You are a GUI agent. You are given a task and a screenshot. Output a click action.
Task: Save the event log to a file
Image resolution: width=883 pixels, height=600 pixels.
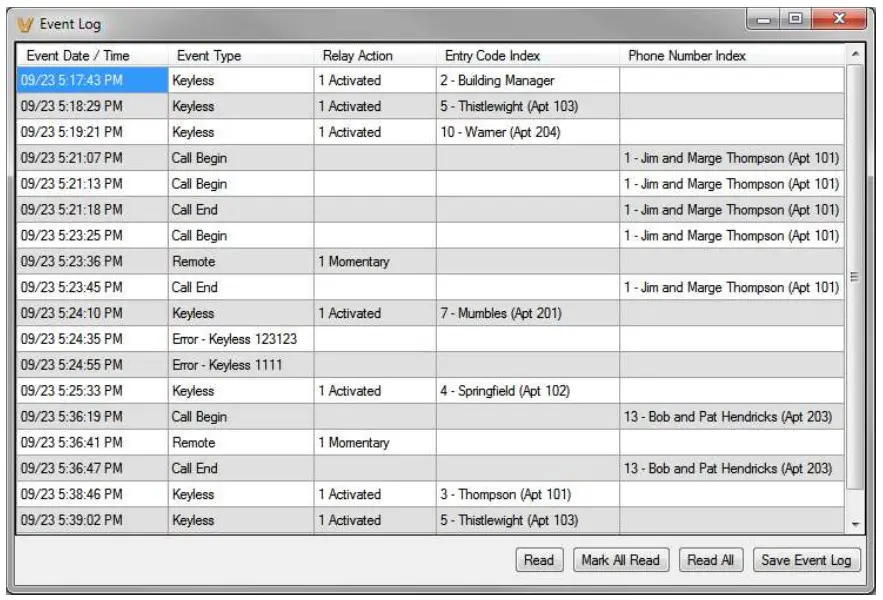click(808, 561)
